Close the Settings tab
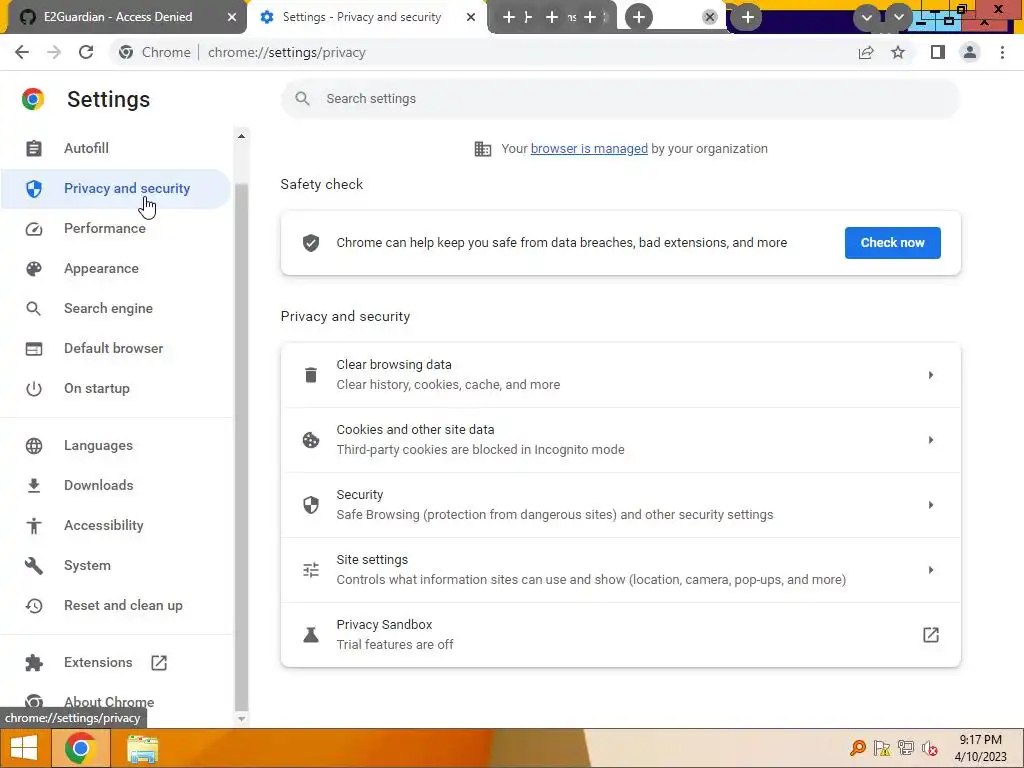1024x768 pixels. [x=471, y=17]
